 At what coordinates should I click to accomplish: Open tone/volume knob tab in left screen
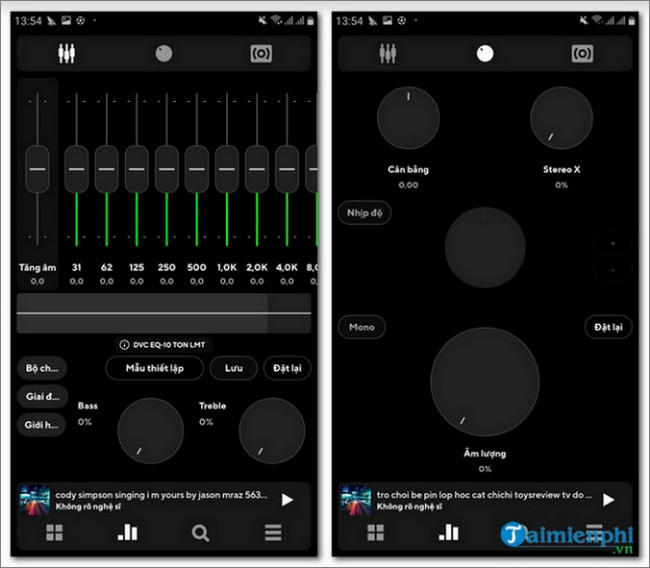pyautogui.click(x=164, y=53)
